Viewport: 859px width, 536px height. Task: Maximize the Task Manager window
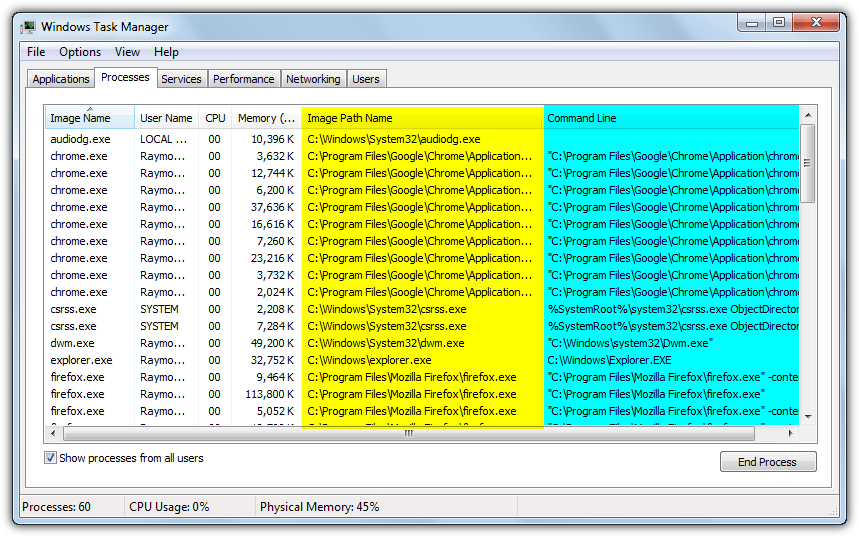(x=778, y=23)
